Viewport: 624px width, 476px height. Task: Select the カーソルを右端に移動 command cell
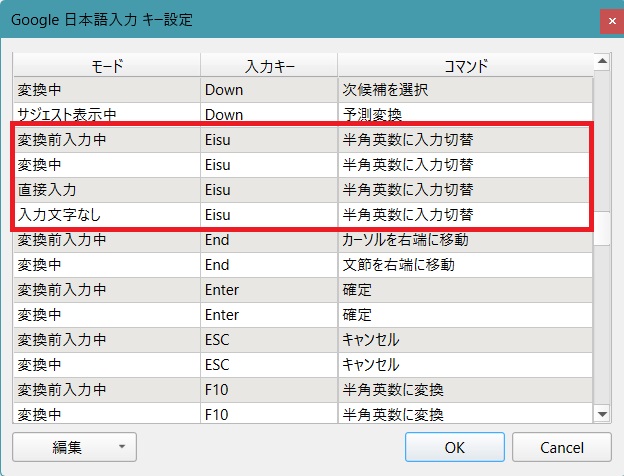pos(465,240)
